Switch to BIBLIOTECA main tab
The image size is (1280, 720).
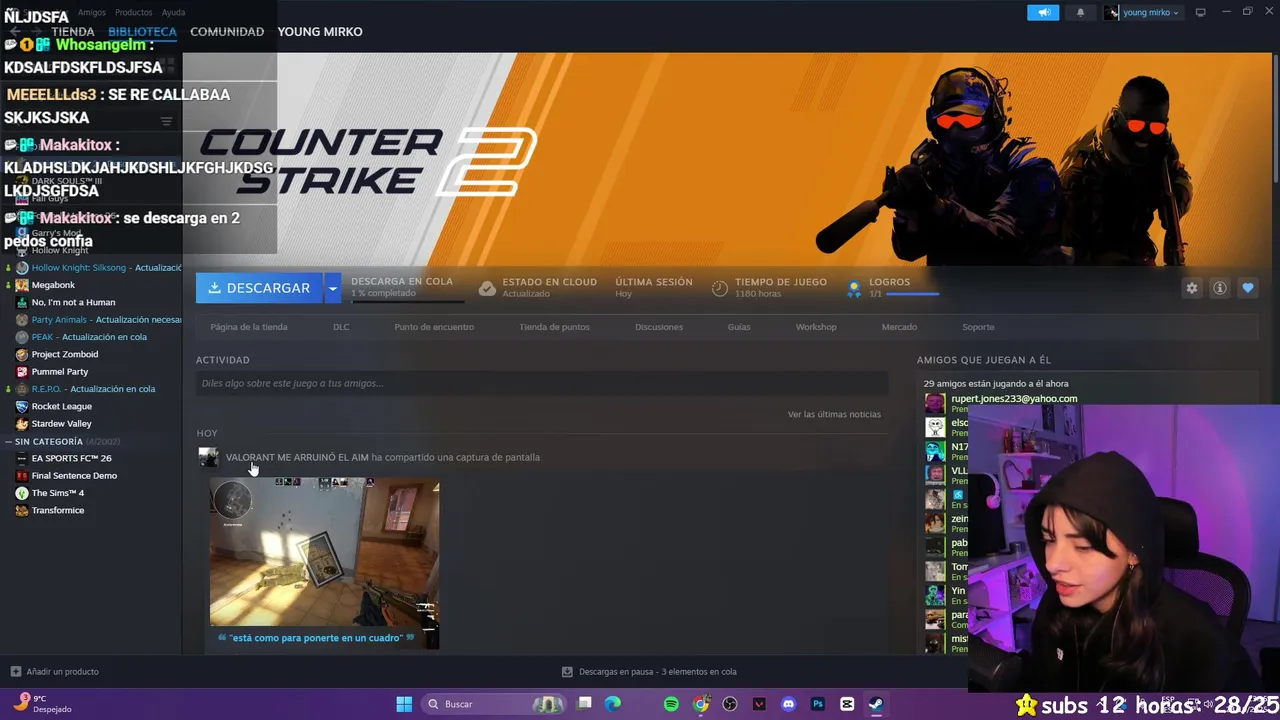[x=142, y=32]
